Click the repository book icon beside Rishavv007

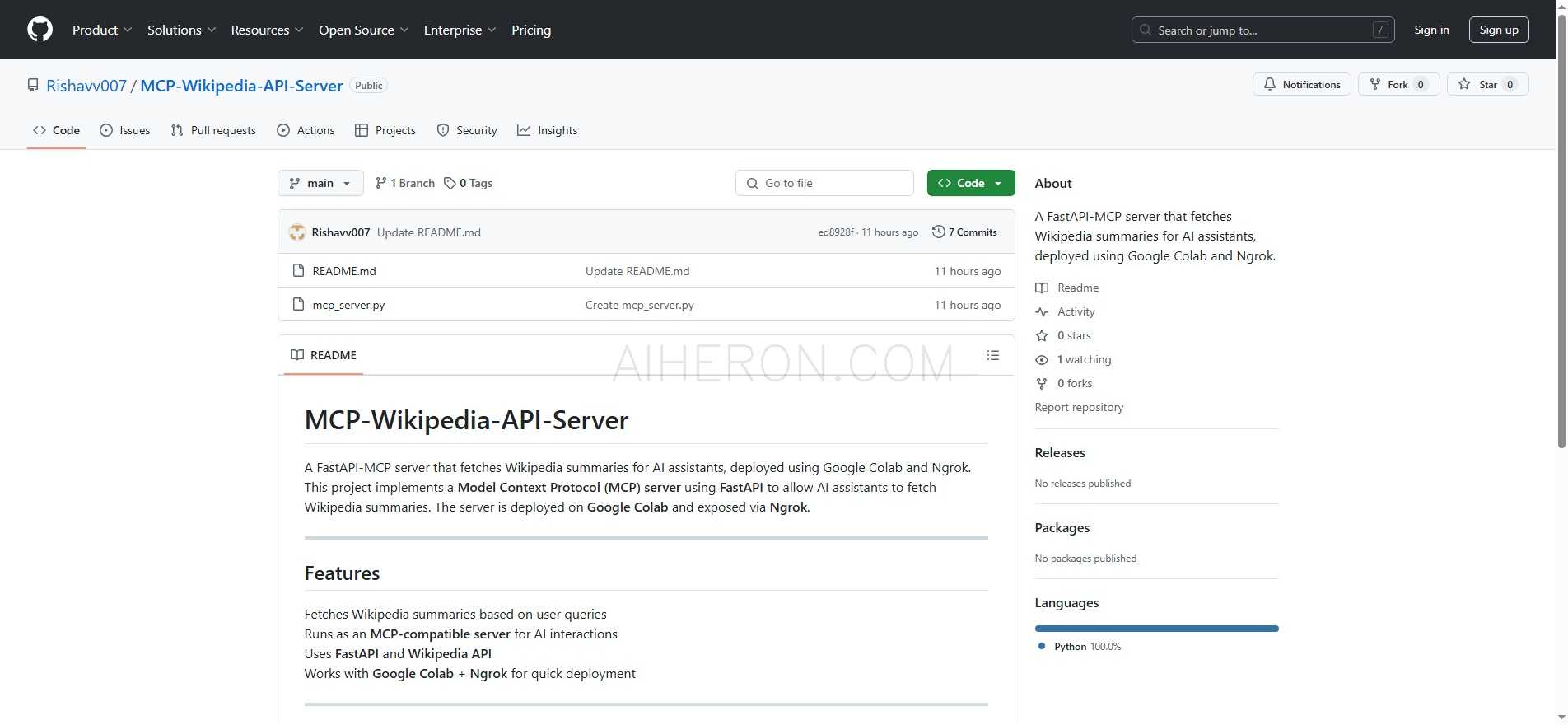point(33,85)
